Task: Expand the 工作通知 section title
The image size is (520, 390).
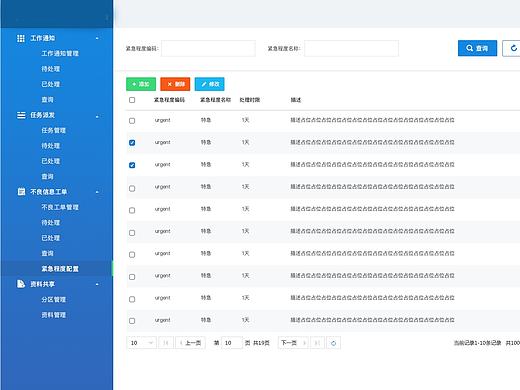Action: coord(43,38)
